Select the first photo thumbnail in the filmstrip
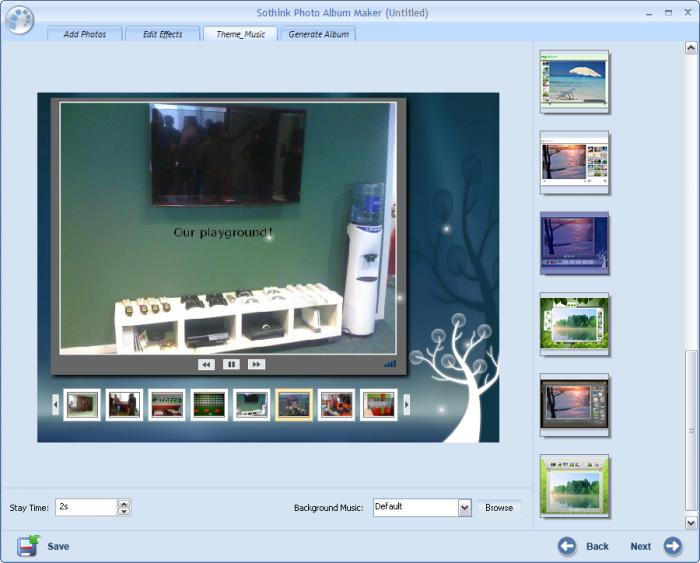The image size is (700, 563). click(82, 405)
